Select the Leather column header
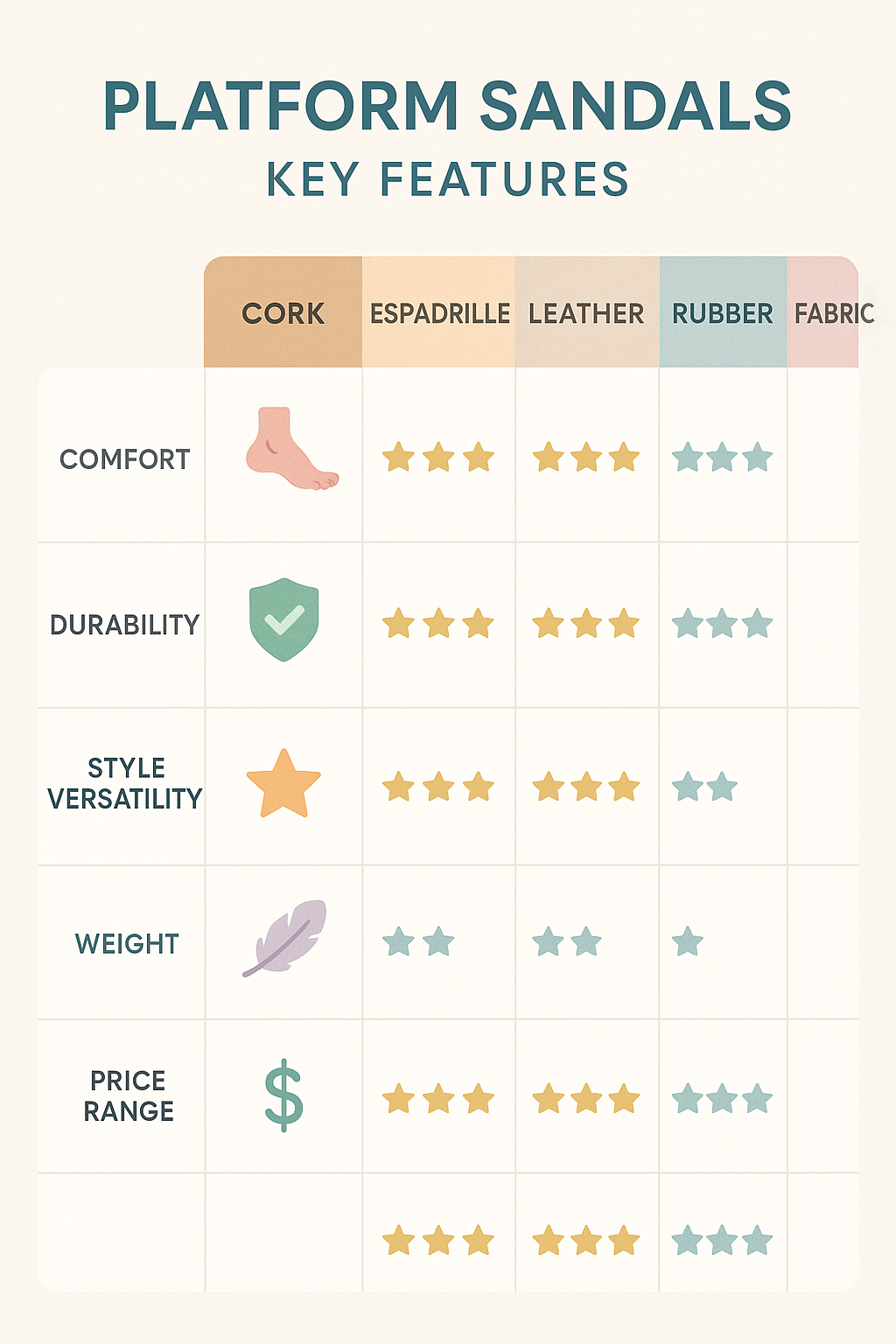 (586, 313)
